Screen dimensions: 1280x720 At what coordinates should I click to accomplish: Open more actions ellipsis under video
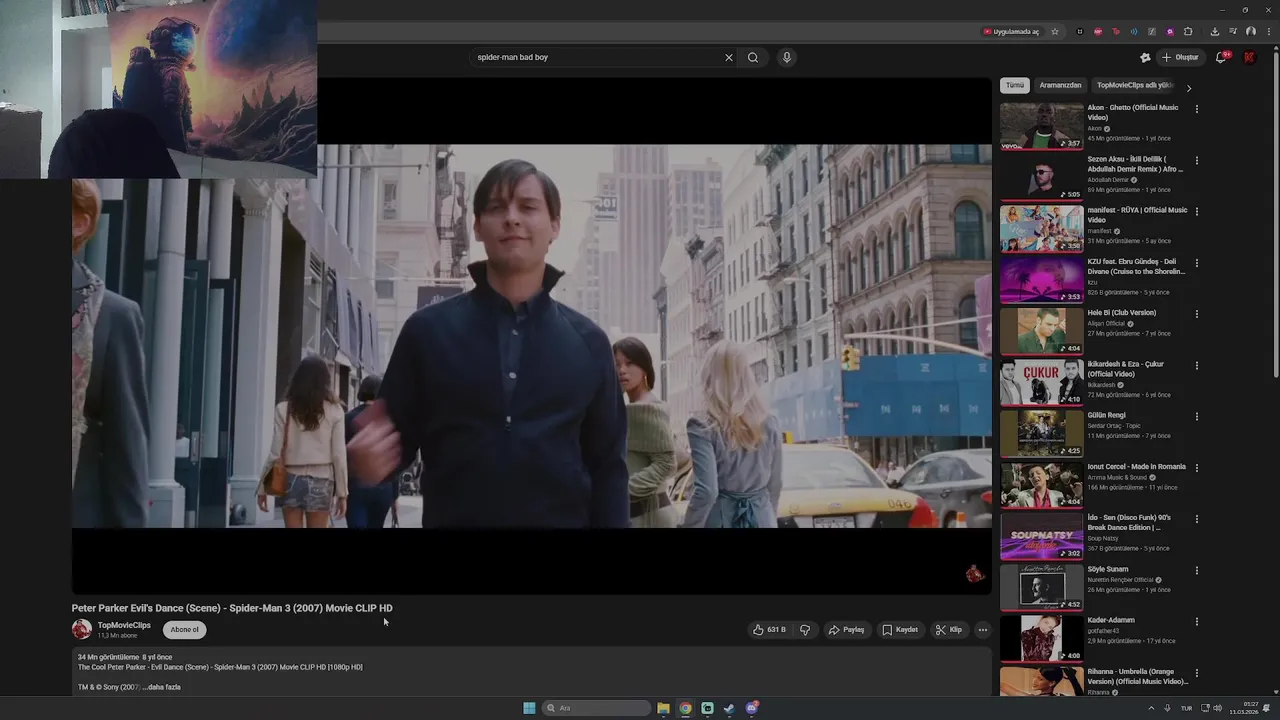(982, 630)
